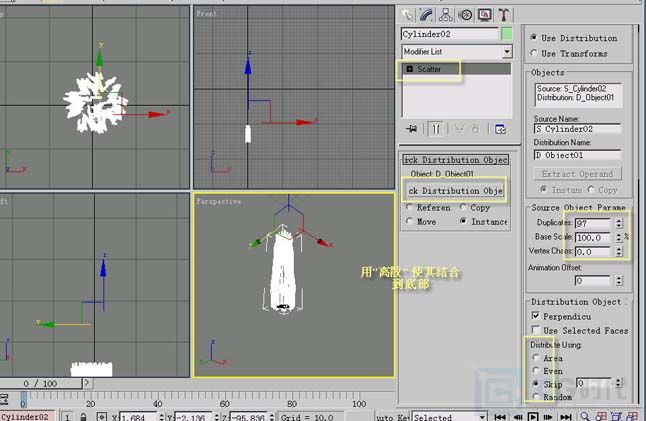Step to next frame

pos(548,417)
